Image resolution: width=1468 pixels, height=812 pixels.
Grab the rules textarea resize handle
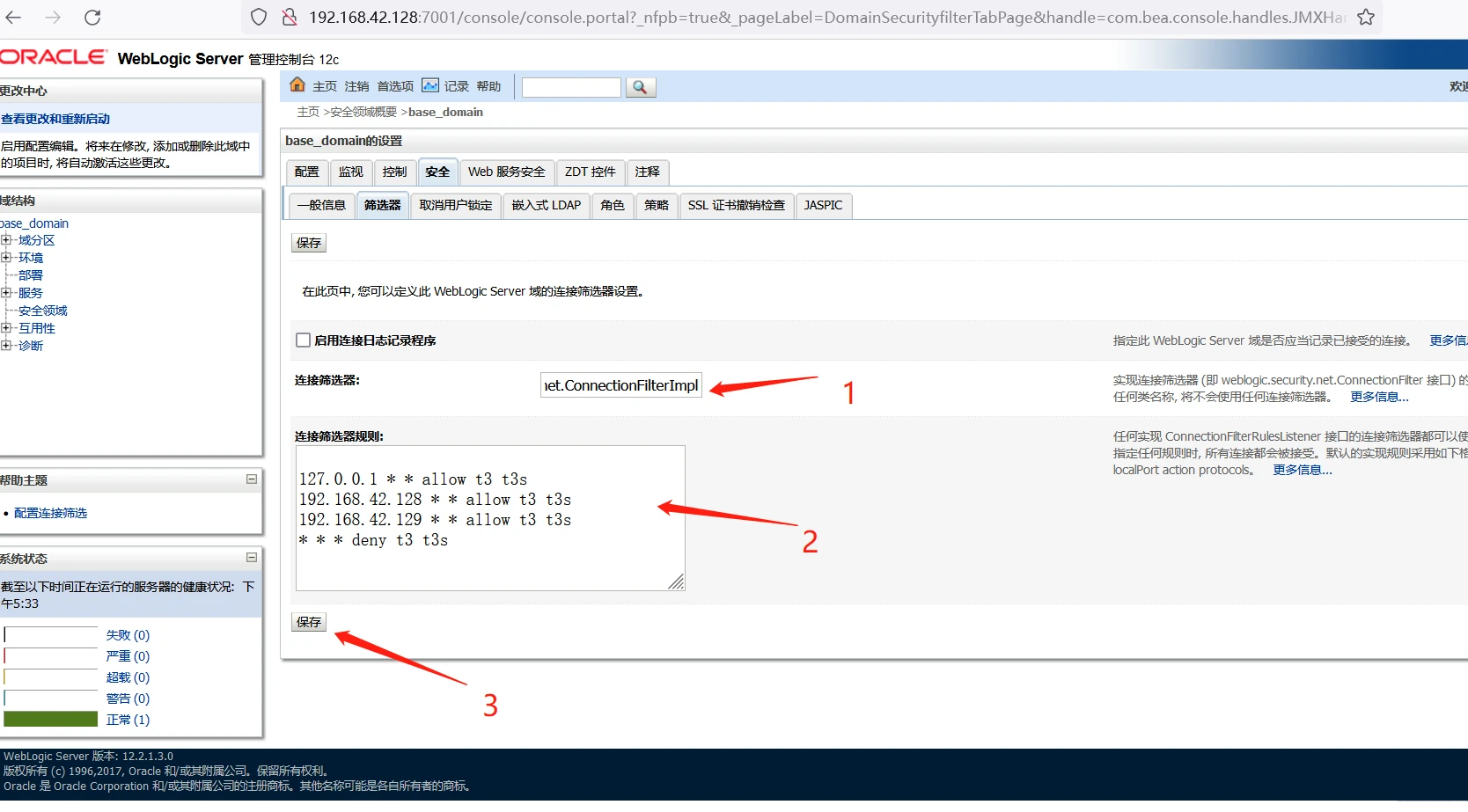coord(676,582)
